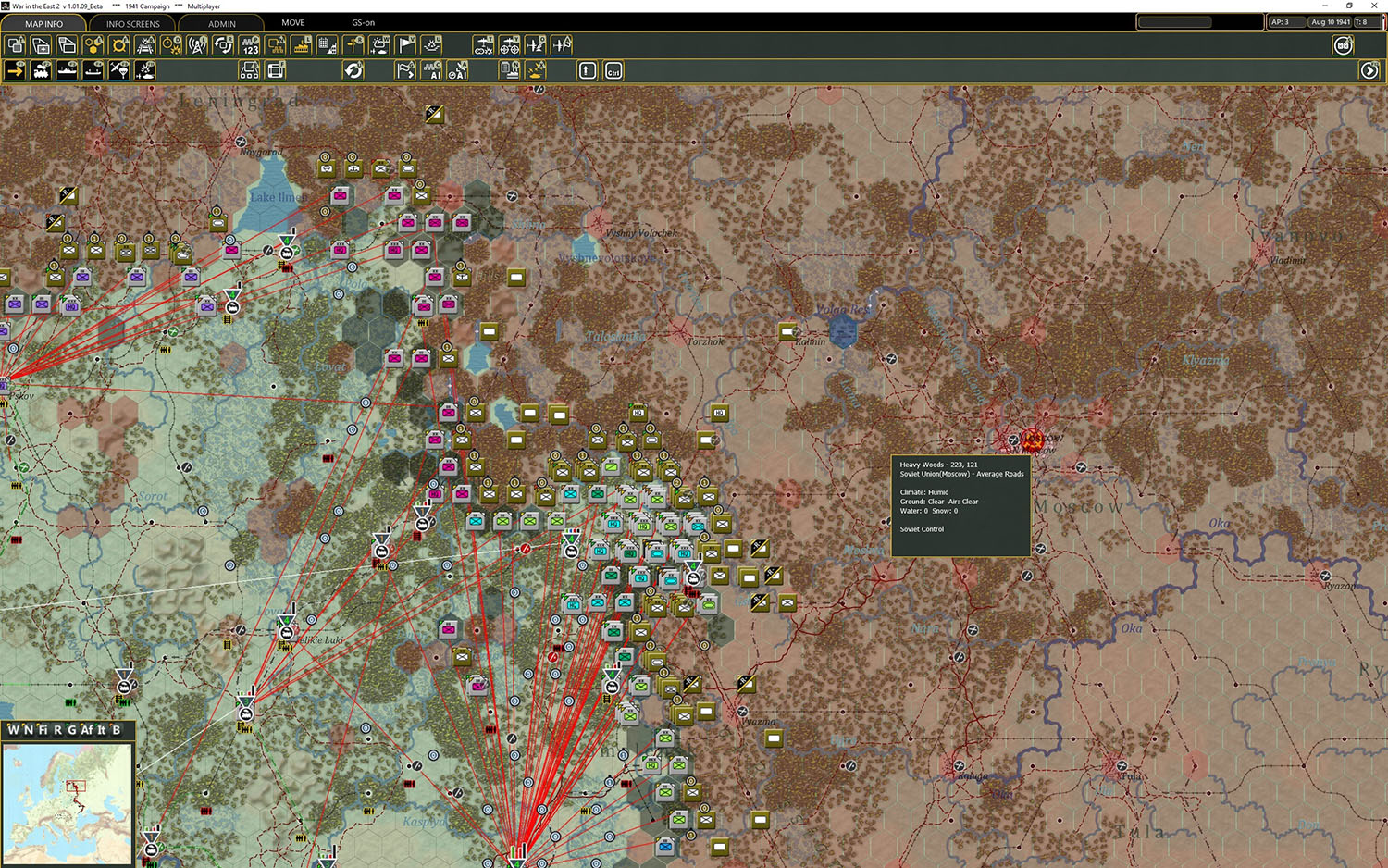Click the bomber with wheels icon
Screen dimensions: 1388x868
coord(510,44)
